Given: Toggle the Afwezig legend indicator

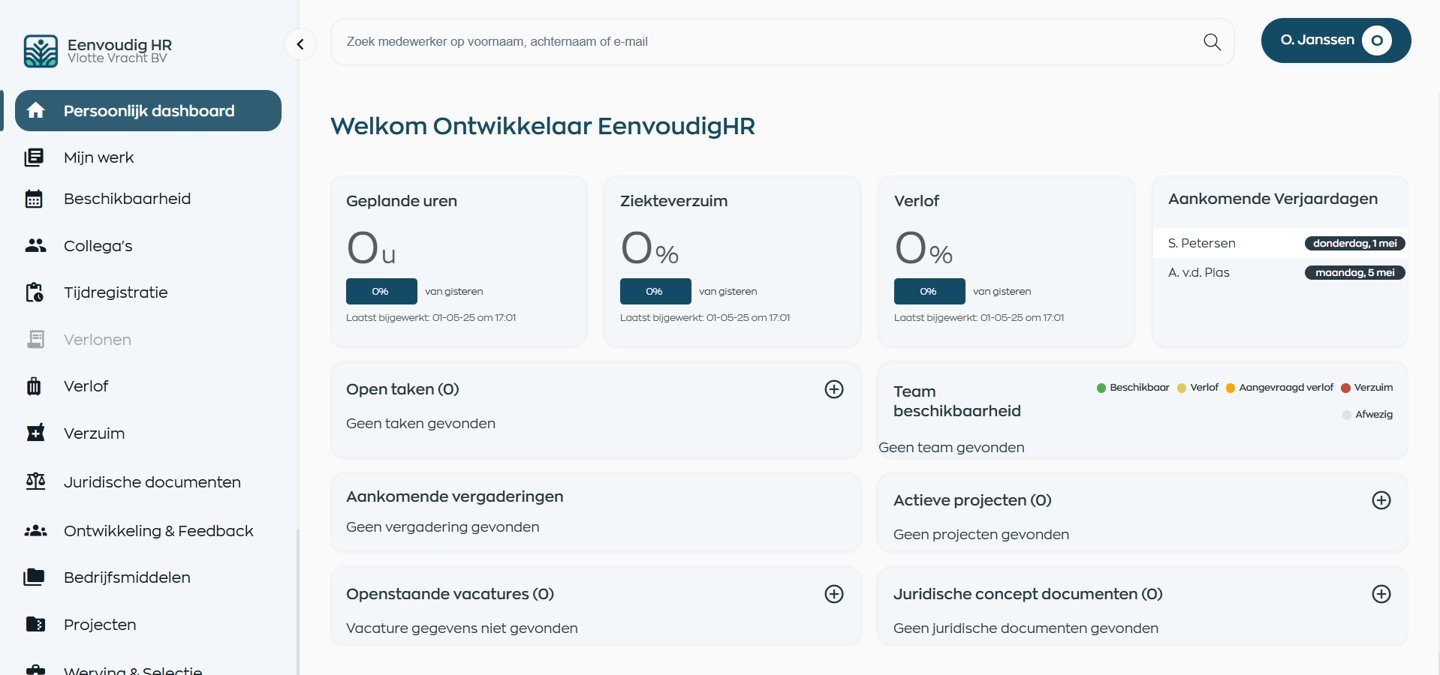Looking at the screenshot, I should 1345,414.
